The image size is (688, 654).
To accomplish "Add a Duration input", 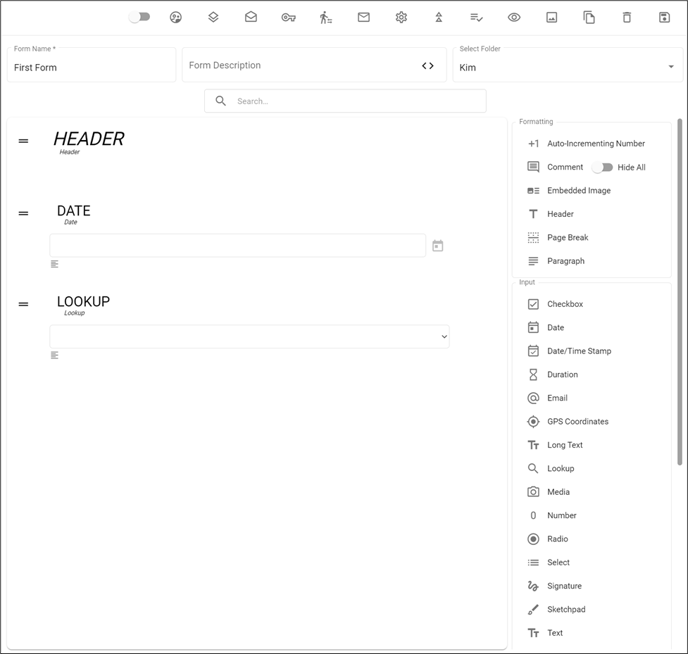I will tap(552, 375).
